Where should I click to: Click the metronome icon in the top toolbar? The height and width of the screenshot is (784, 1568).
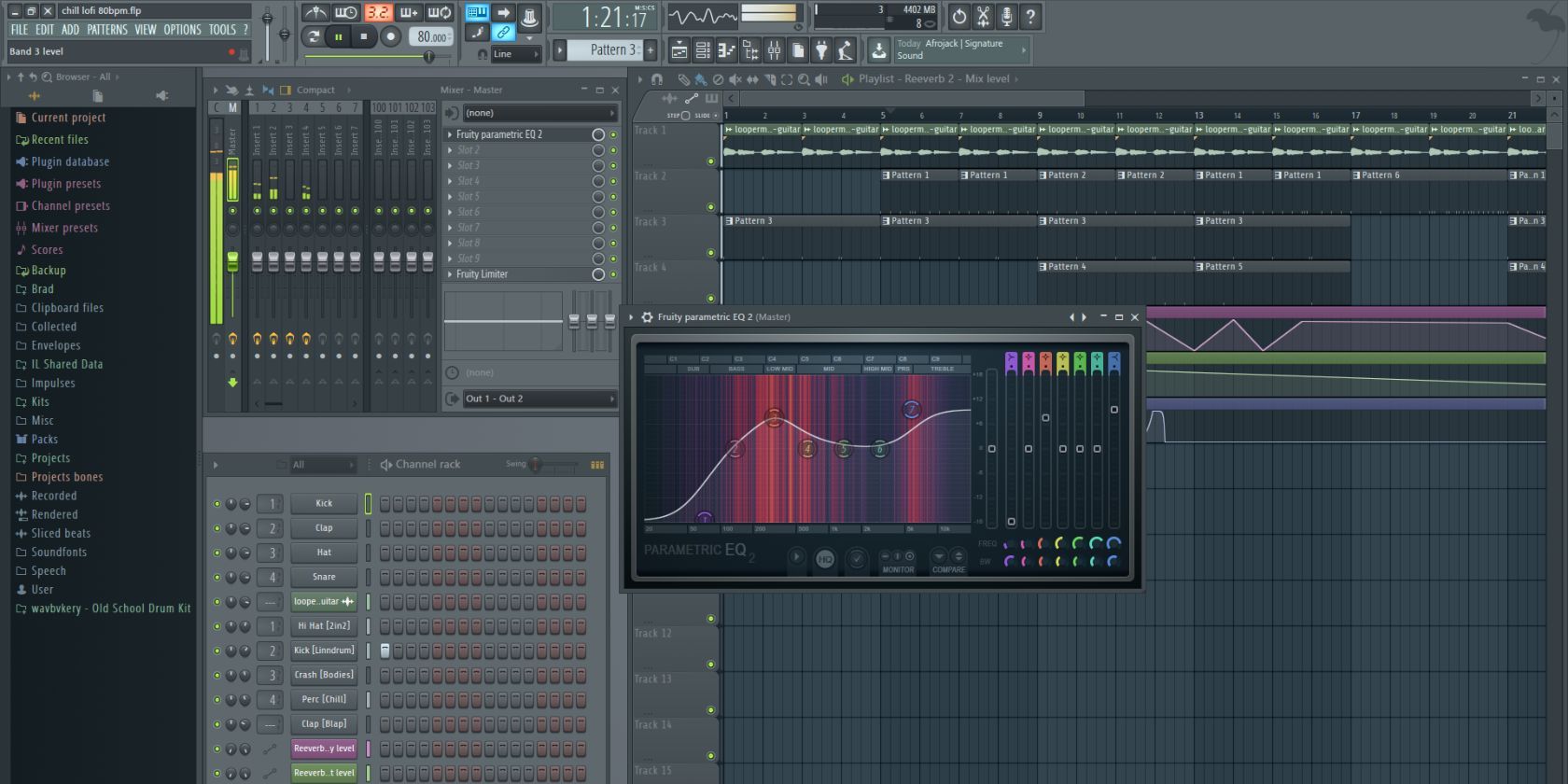(315, 13)
